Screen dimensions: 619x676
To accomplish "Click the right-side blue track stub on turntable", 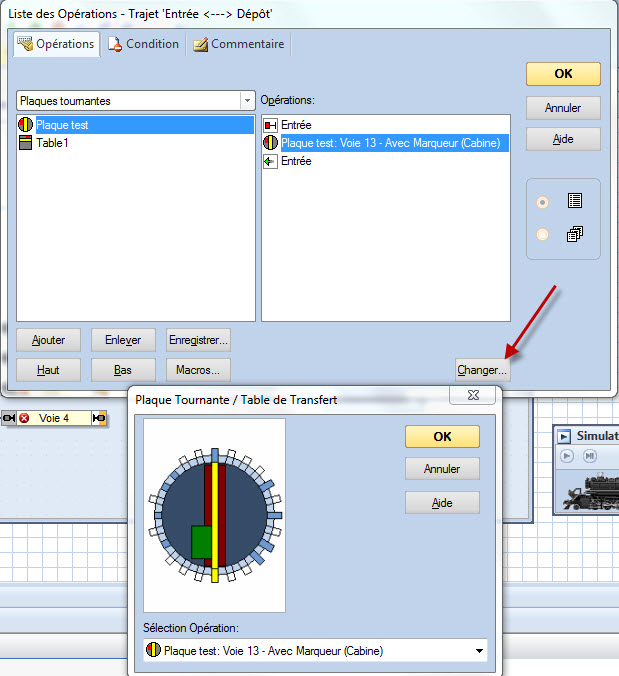I will coord(275,515).
